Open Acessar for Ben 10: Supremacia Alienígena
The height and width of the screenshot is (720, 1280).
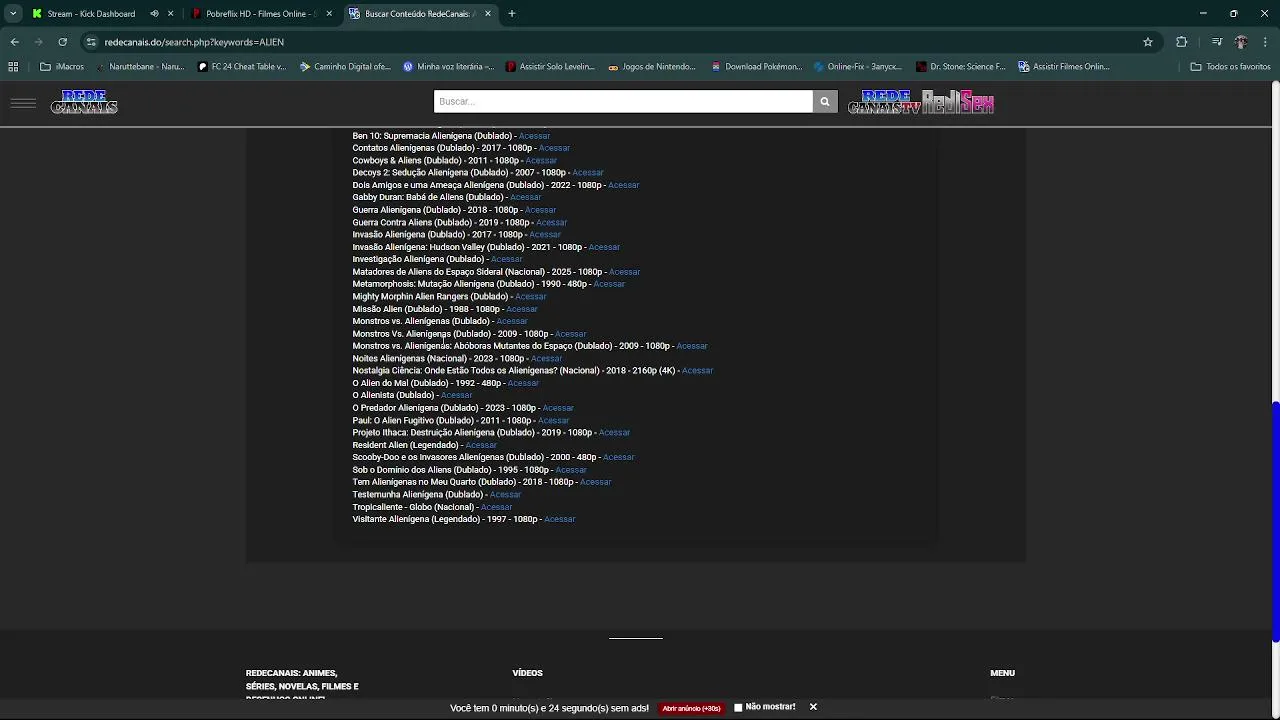pos(534,136)
